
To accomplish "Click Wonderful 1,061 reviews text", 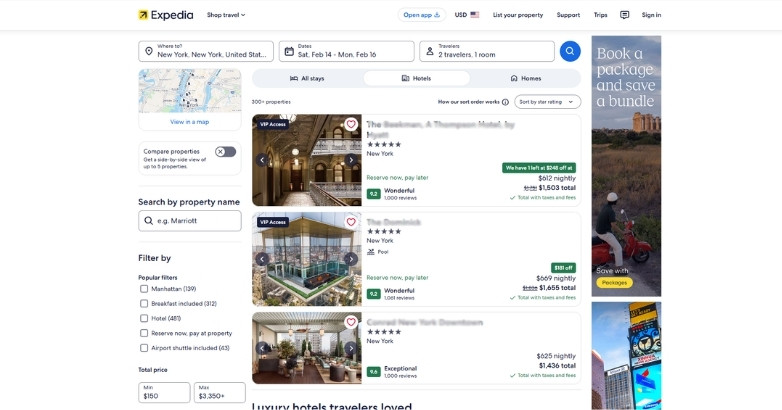I will pyautogui.click(x=399, y=294).
